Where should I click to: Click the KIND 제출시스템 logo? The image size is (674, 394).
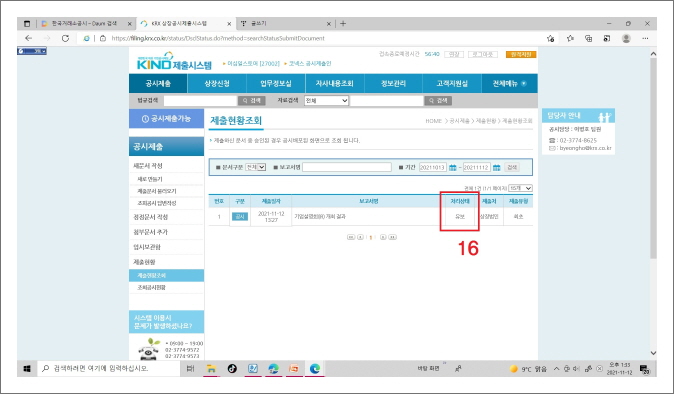(174, 61)
